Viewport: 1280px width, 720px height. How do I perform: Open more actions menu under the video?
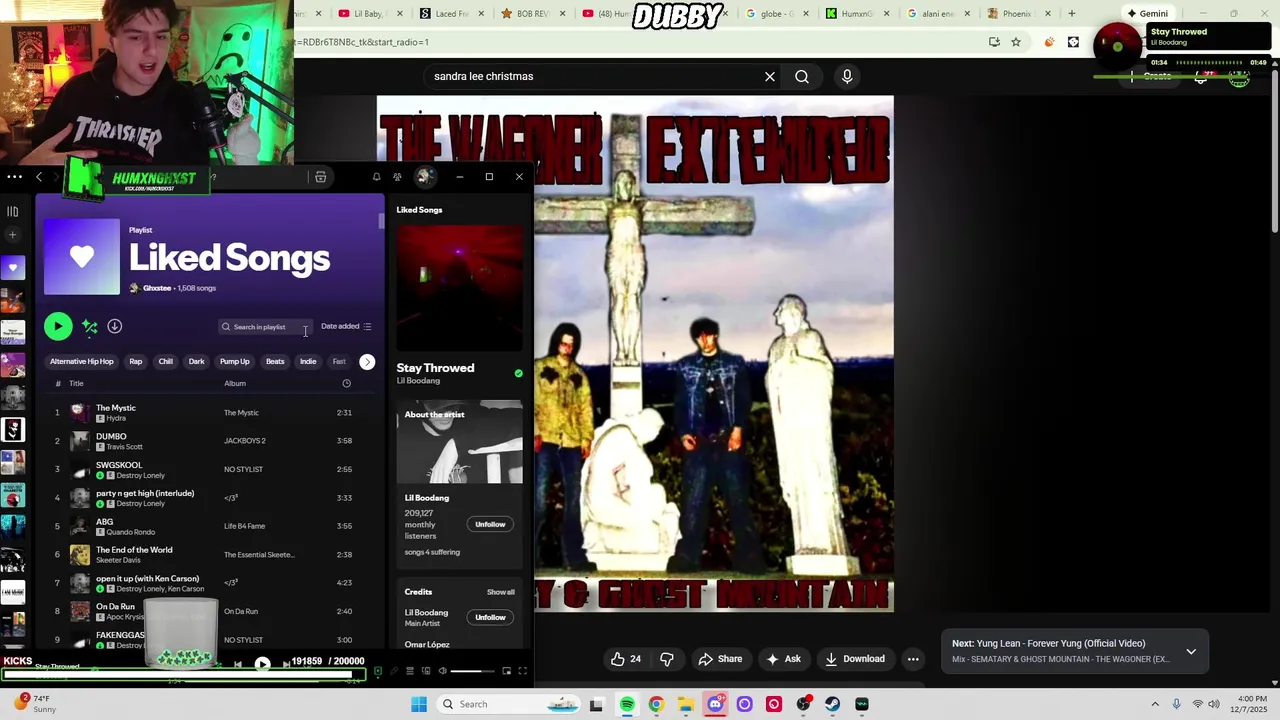point(913,659)
